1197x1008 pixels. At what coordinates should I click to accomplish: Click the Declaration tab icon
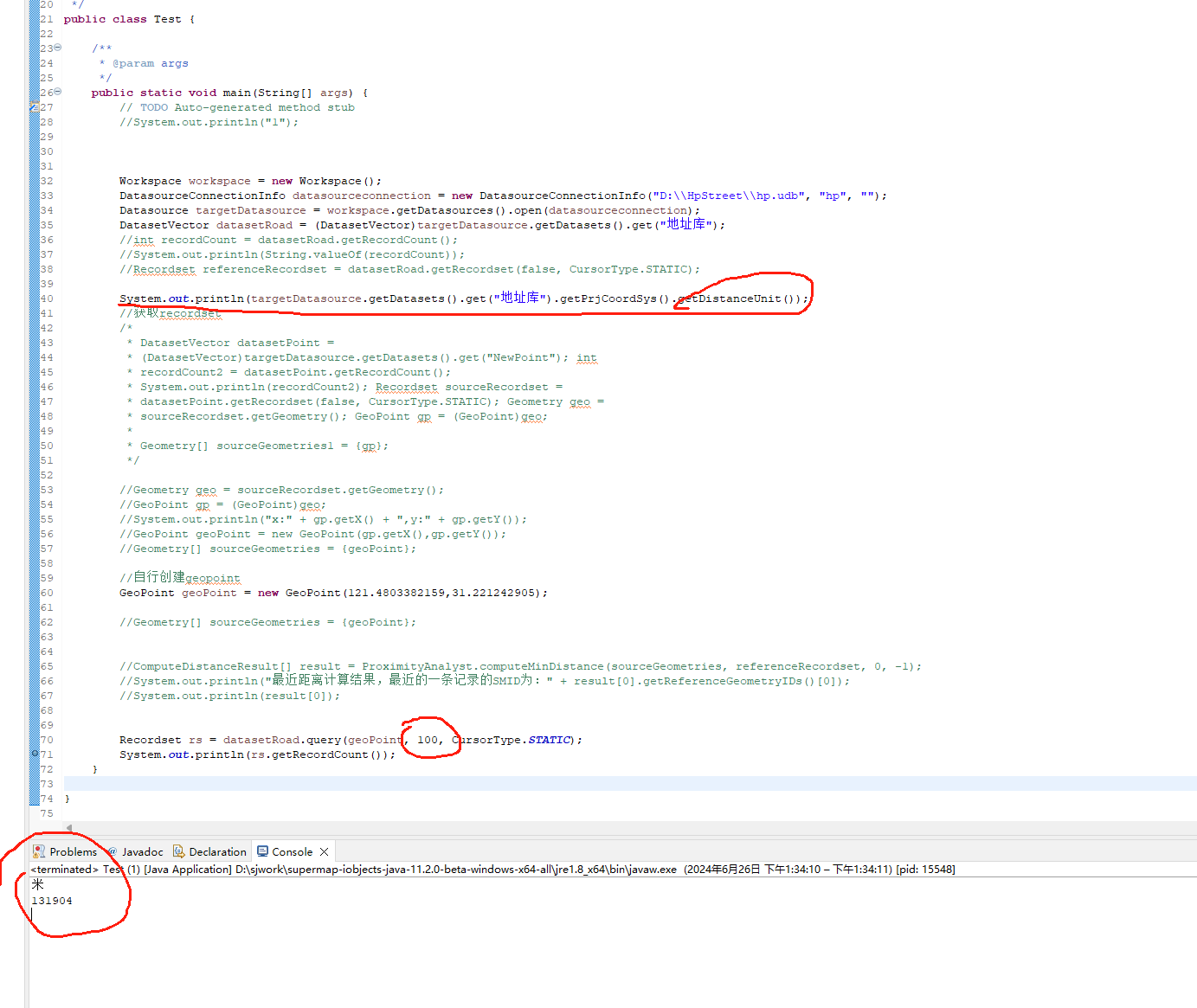(179, 851)
